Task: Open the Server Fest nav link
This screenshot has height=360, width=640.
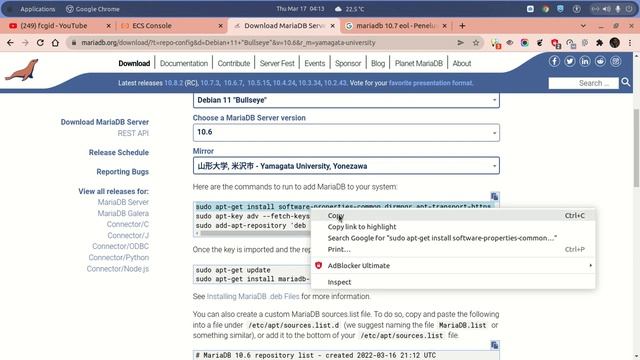Action: 277,63
